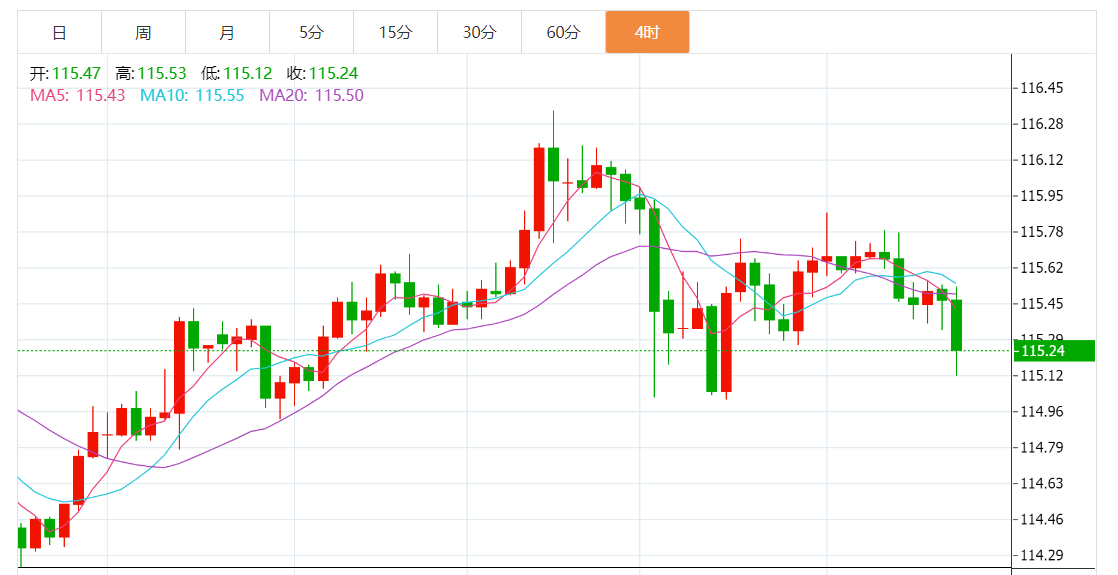Select the 周 weekly chart tab
The image size is (1118, 575).
click(143, 32)
